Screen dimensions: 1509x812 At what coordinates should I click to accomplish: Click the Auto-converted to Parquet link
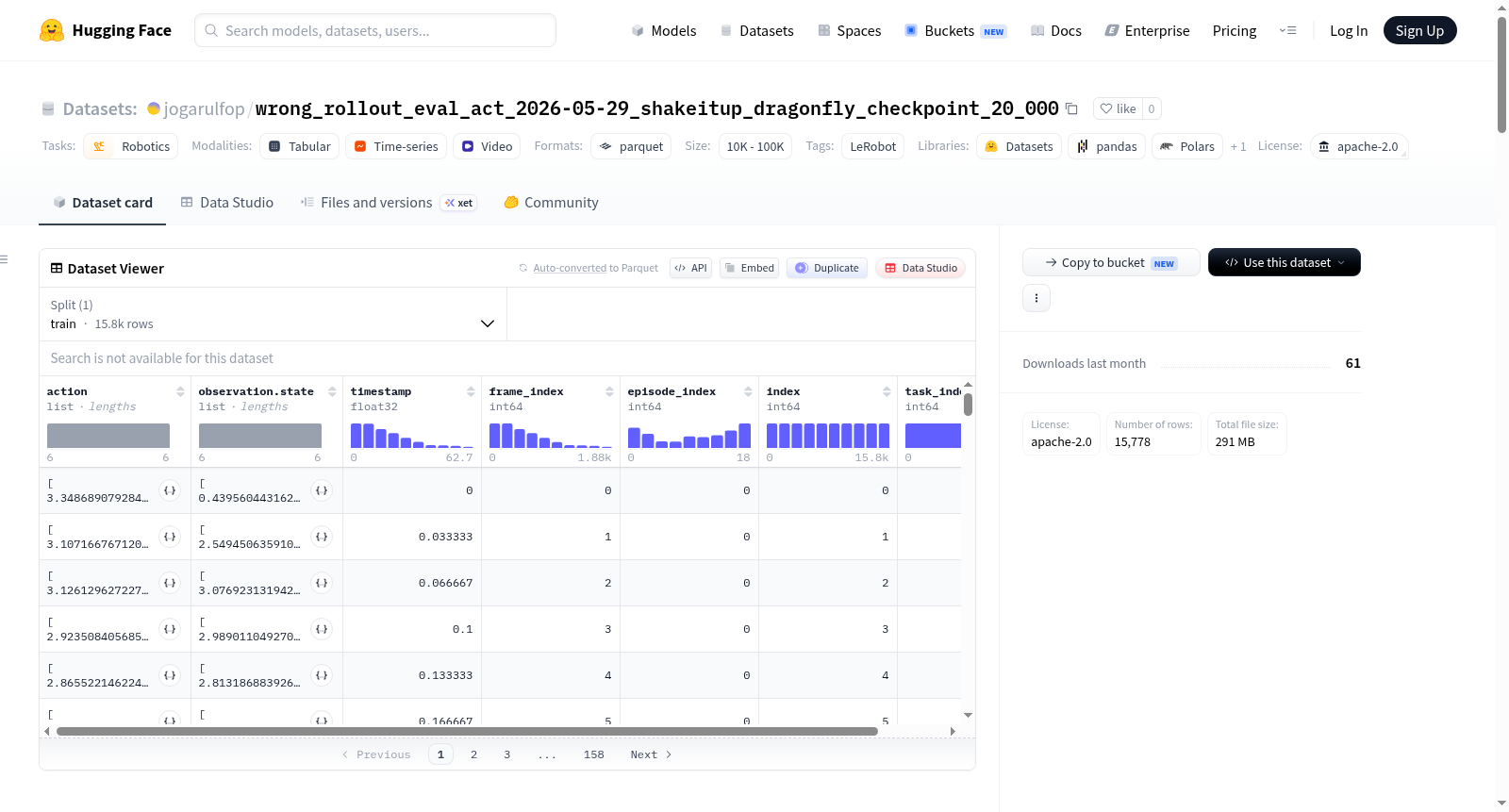570,268
